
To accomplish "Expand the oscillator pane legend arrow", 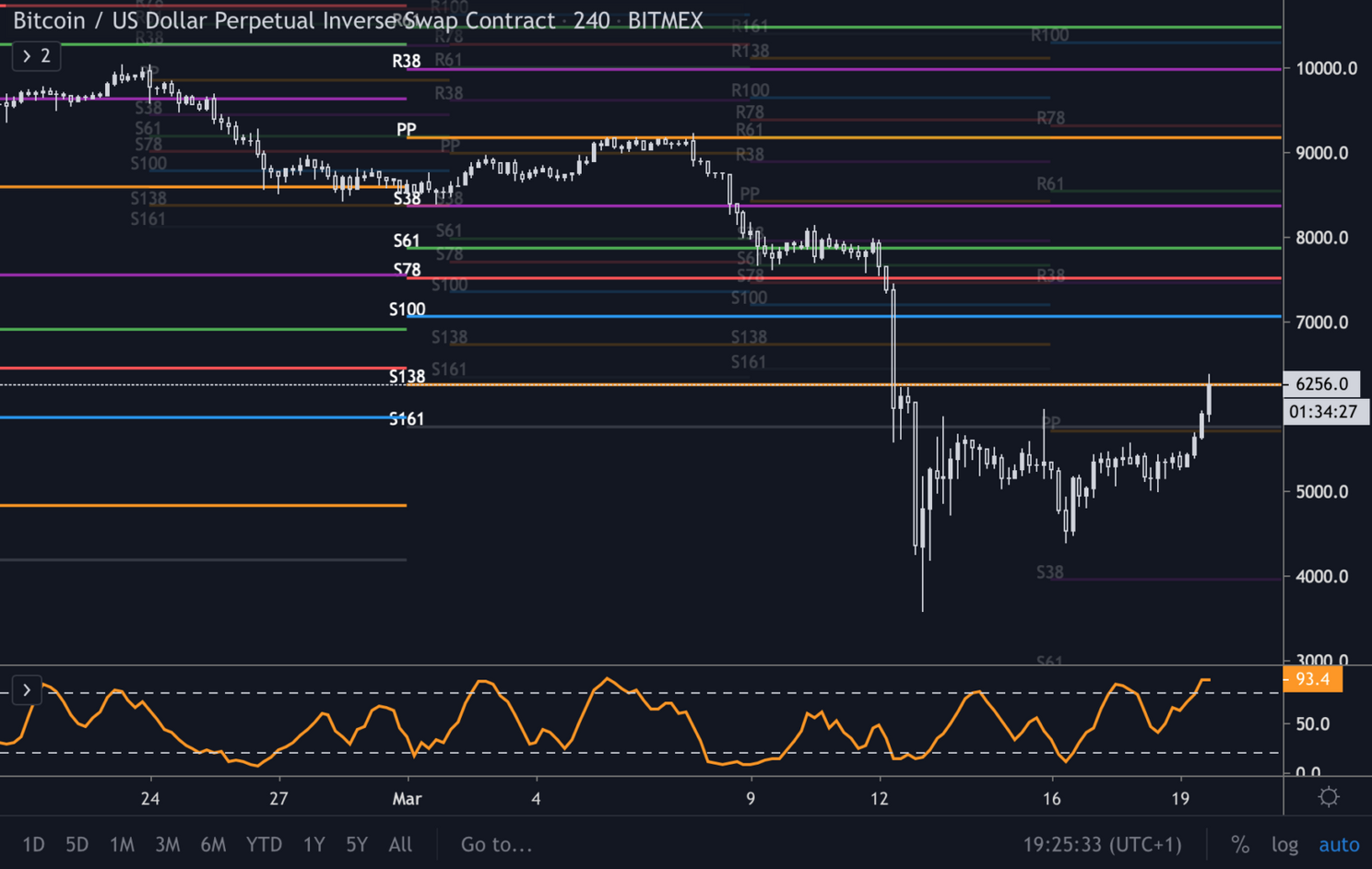I will point(27,689).
